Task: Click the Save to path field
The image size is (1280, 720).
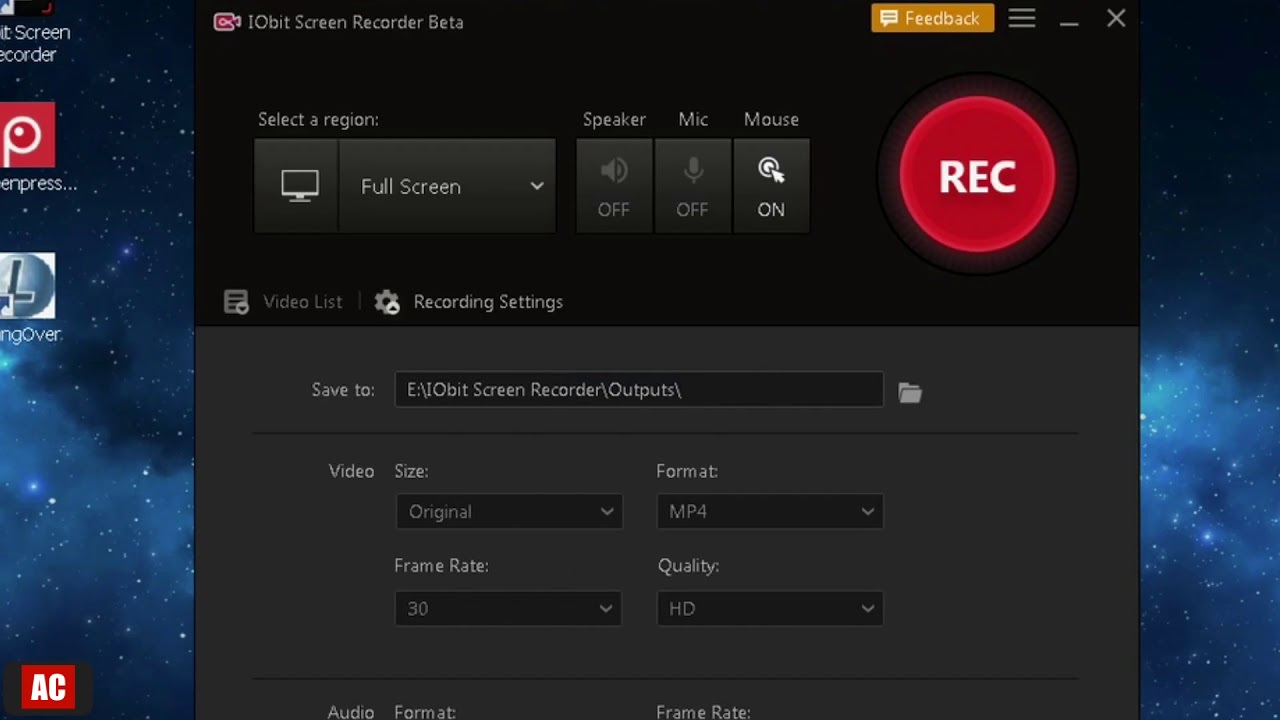Action: tap(639, 390)
